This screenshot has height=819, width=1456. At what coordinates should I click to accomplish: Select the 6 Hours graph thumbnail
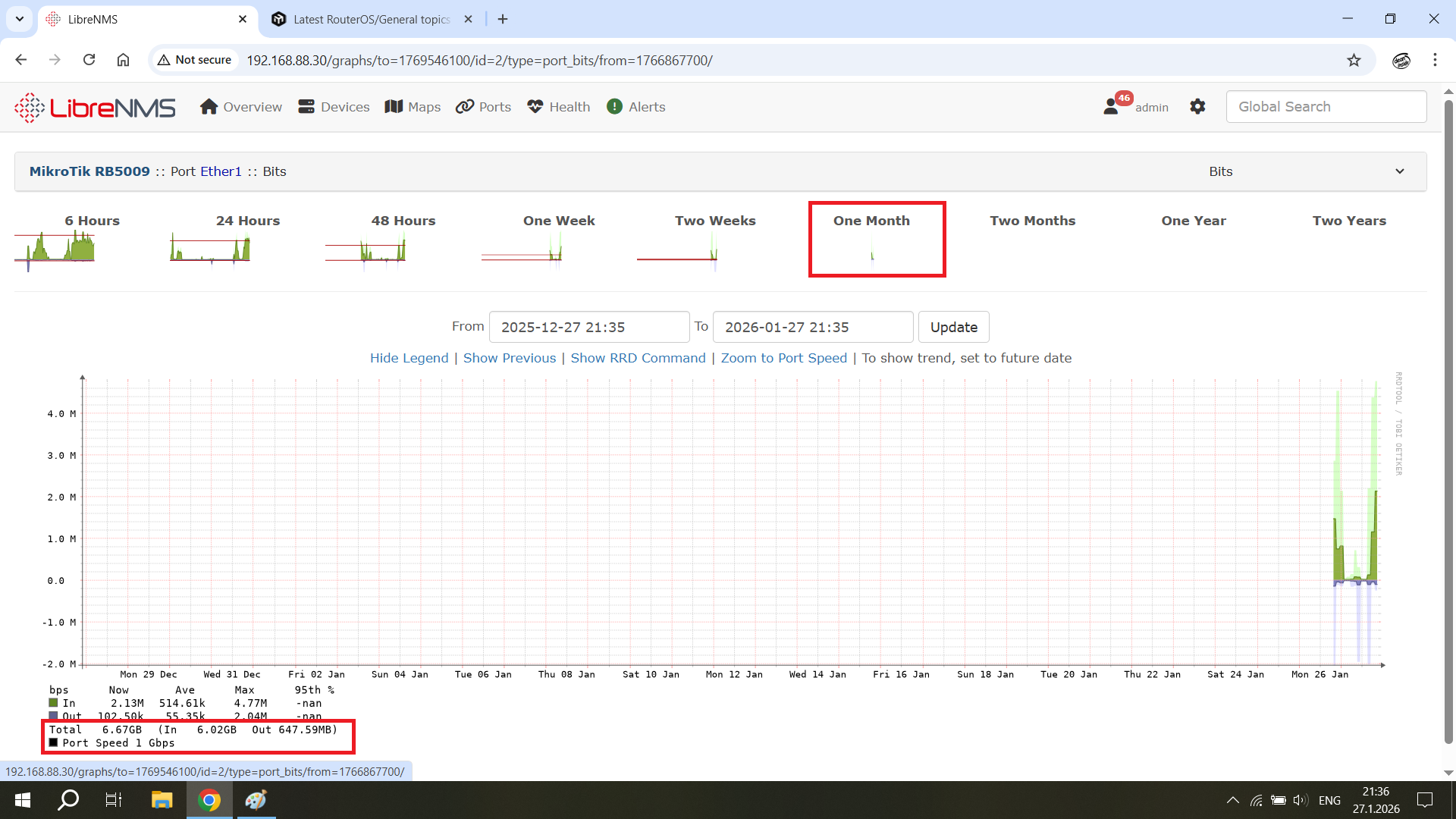click(x=55, y=249)
